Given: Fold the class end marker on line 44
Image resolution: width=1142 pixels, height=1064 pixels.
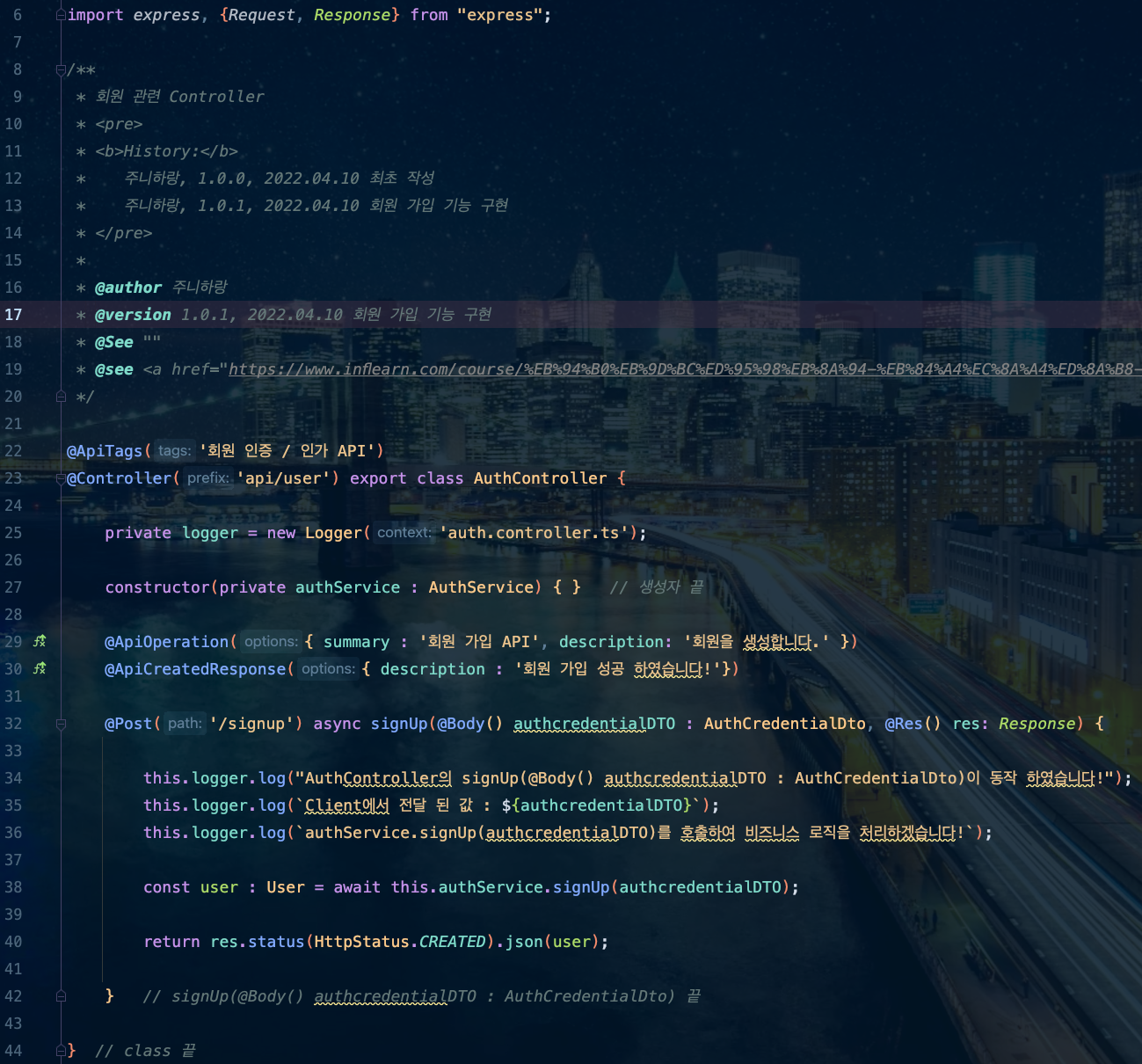Looking at the screenshot, I should pyautogui.click(x=61, y=1051).
